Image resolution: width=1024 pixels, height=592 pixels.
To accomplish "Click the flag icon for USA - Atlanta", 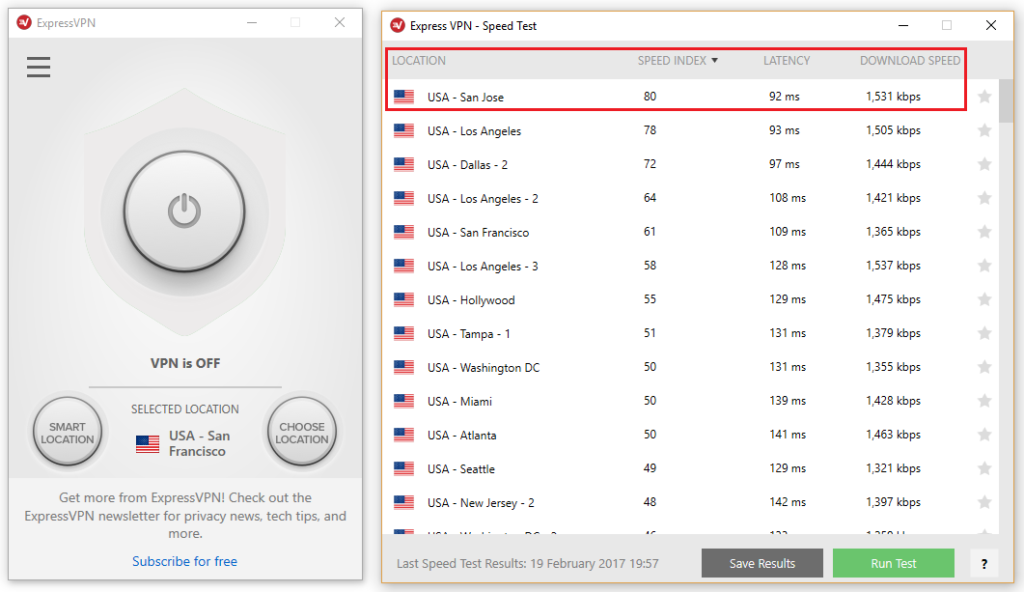I will 404,435.
